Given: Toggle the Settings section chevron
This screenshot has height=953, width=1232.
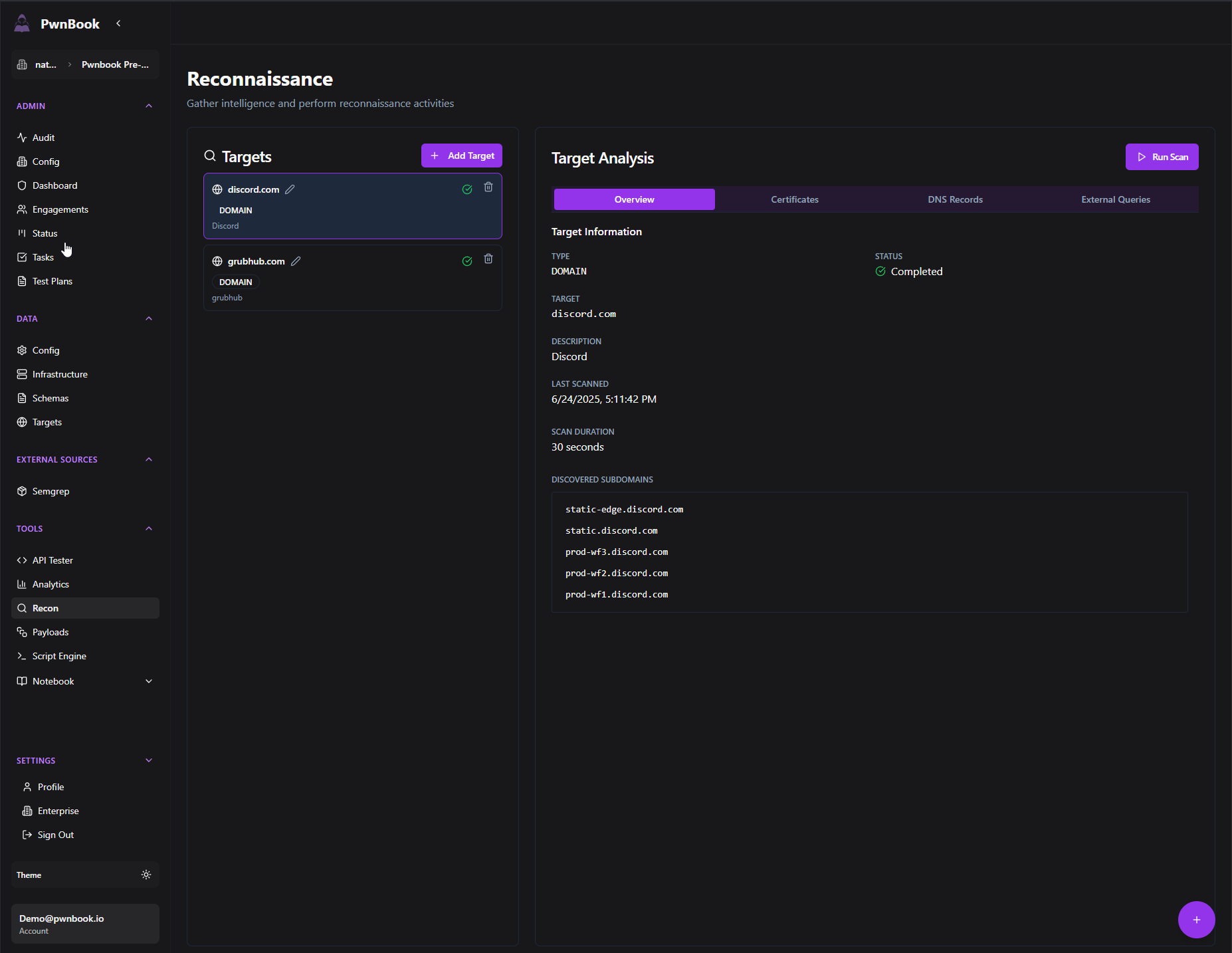Looking at the screenshot, I should click(149, 760).
